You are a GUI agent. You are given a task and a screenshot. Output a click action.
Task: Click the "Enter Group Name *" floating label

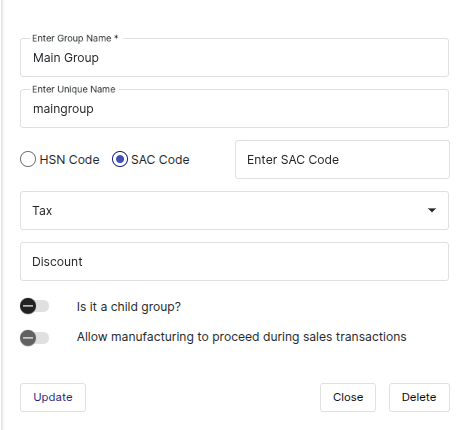[75, 38]
